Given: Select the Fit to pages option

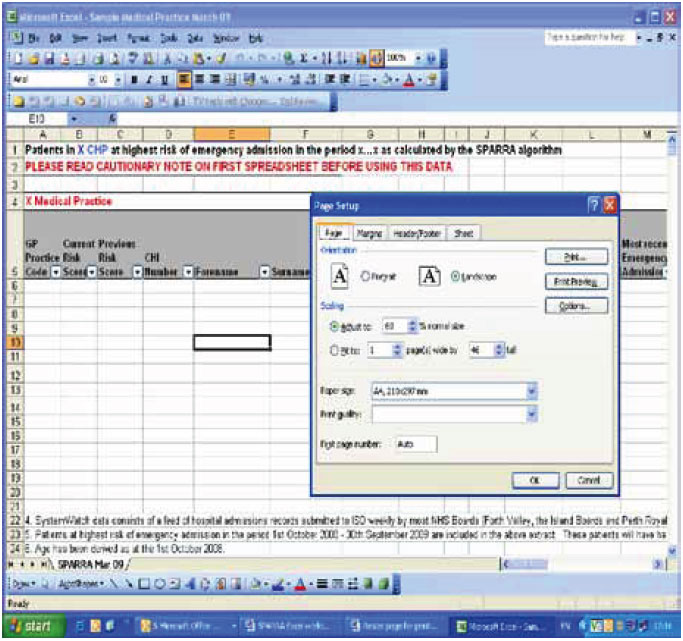Looking at the screenshot, I should [334, 350].
